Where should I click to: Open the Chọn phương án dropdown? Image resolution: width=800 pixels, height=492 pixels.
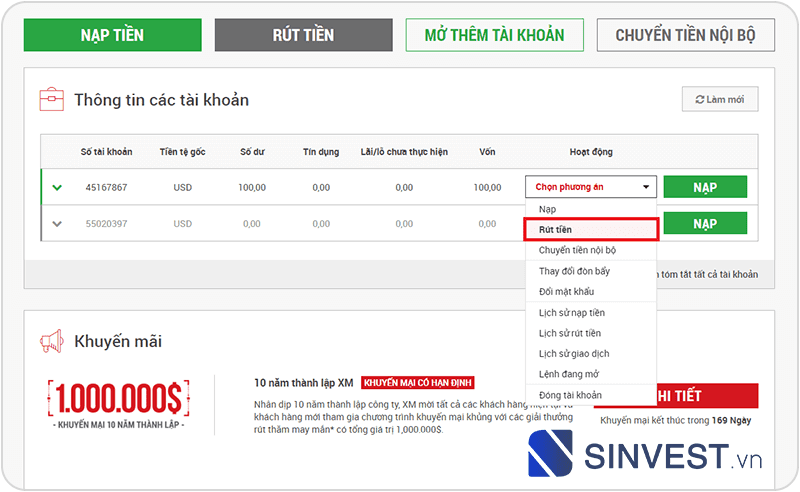click(x=591, y=187)
